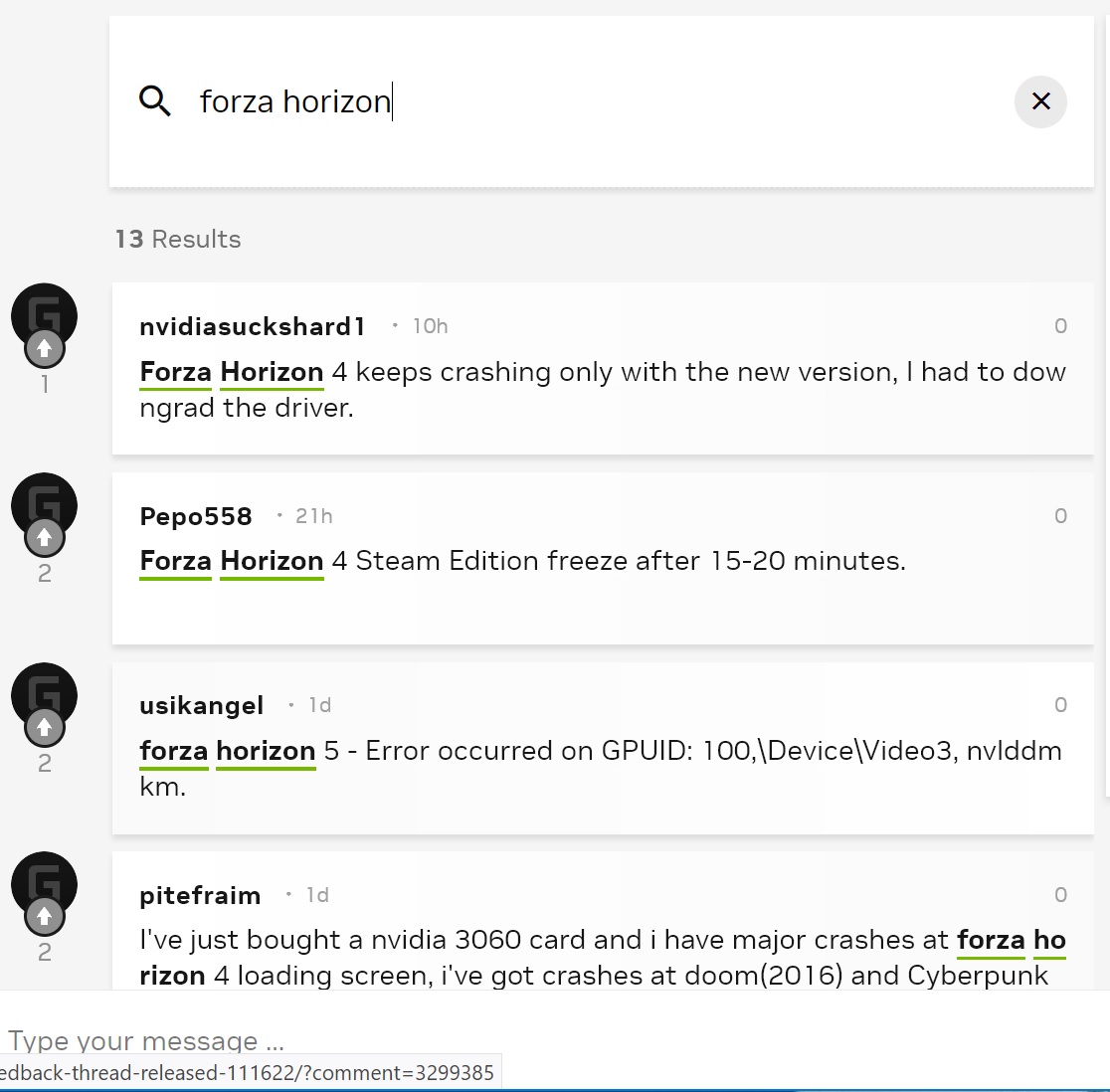This screenshot has width=1110, height=1092.
Task: Click reply count 0 on nvidiasuckshard1's comment
Action: (1060, 326)
